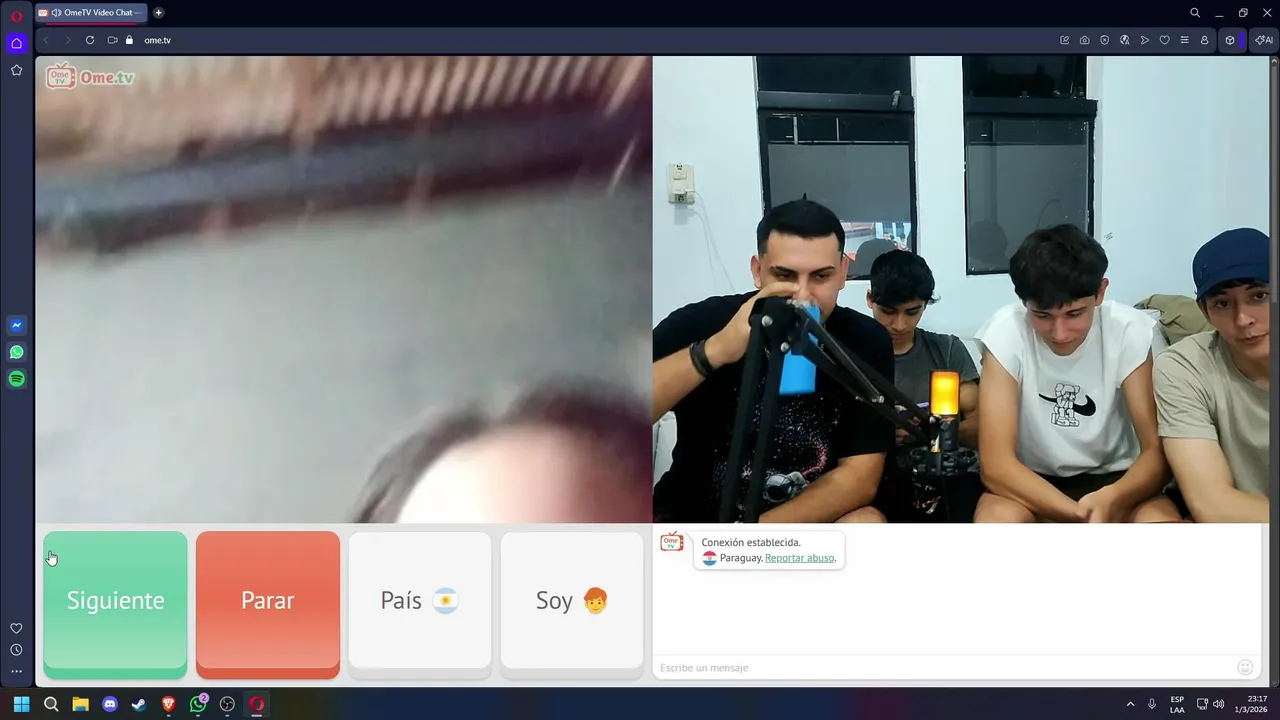Open the network status tray icon
Screen dimensions: 1280x720
(x=1202, y=704)
